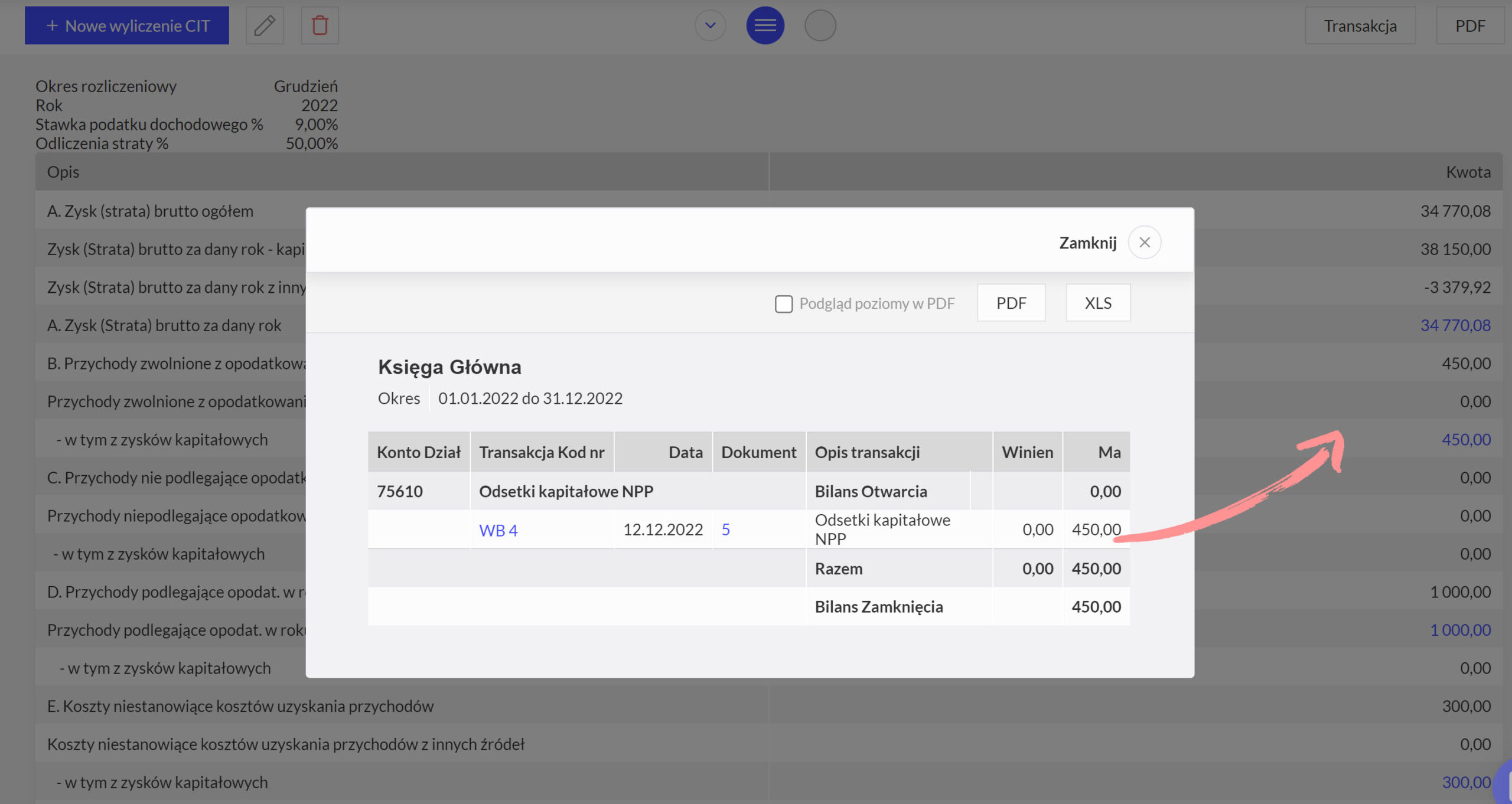Click the Data column header
Viewport: 1512px width, 804px height.
click(663, 452)
